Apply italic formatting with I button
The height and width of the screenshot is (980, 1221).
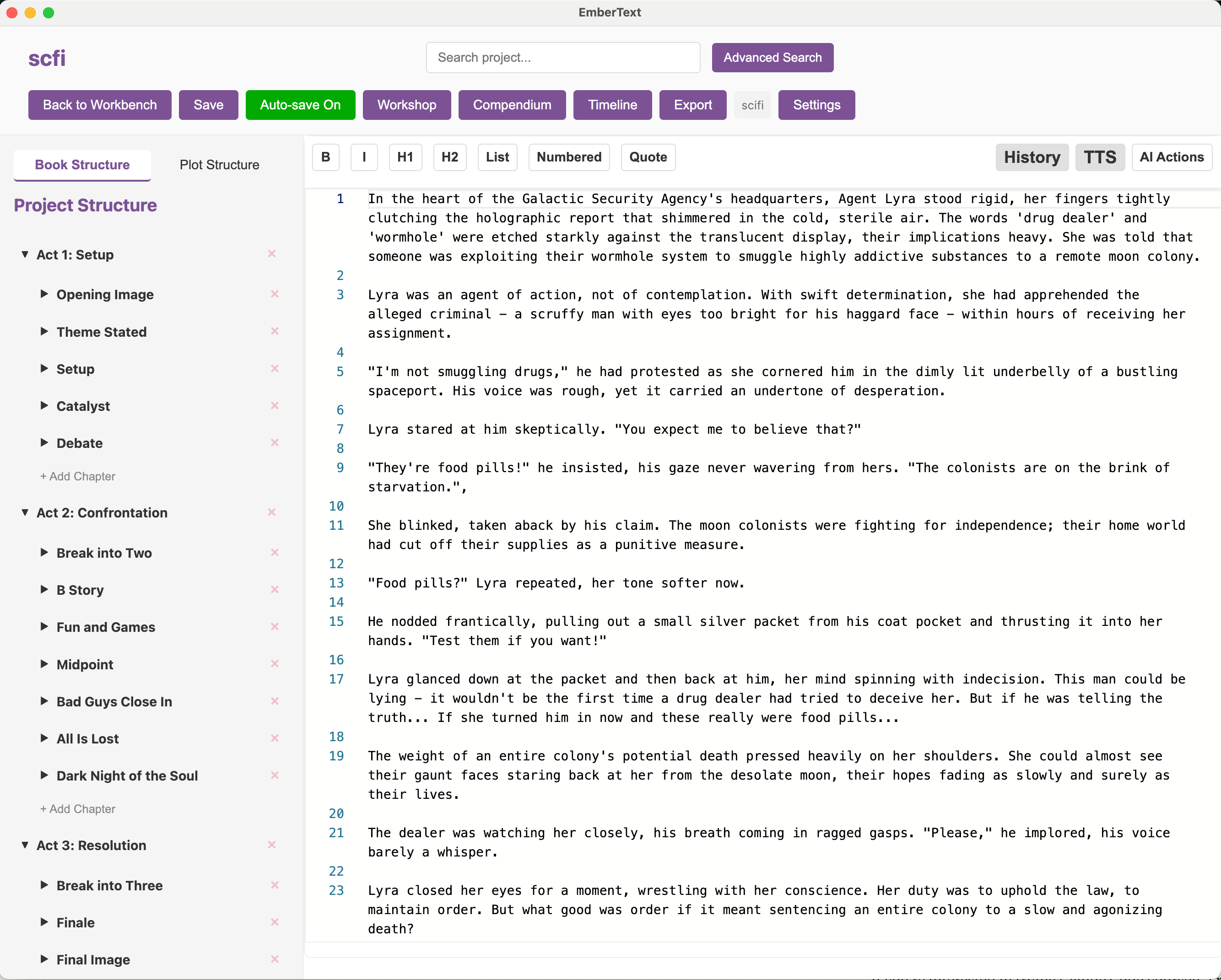(363, 157)
